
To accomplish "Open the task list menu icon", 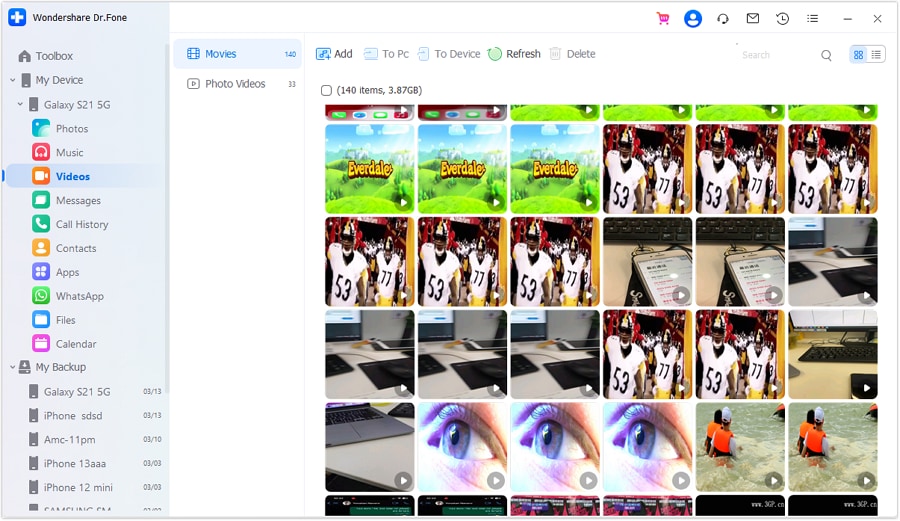I will click(812, 18).
